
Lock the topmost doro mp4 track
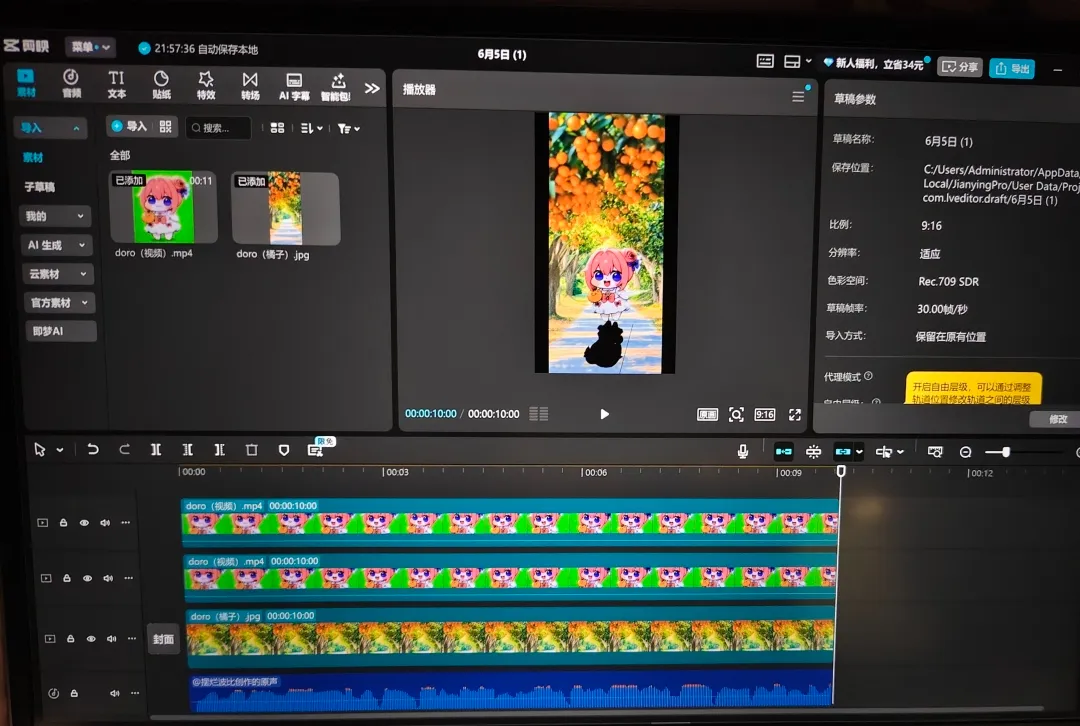63,523
